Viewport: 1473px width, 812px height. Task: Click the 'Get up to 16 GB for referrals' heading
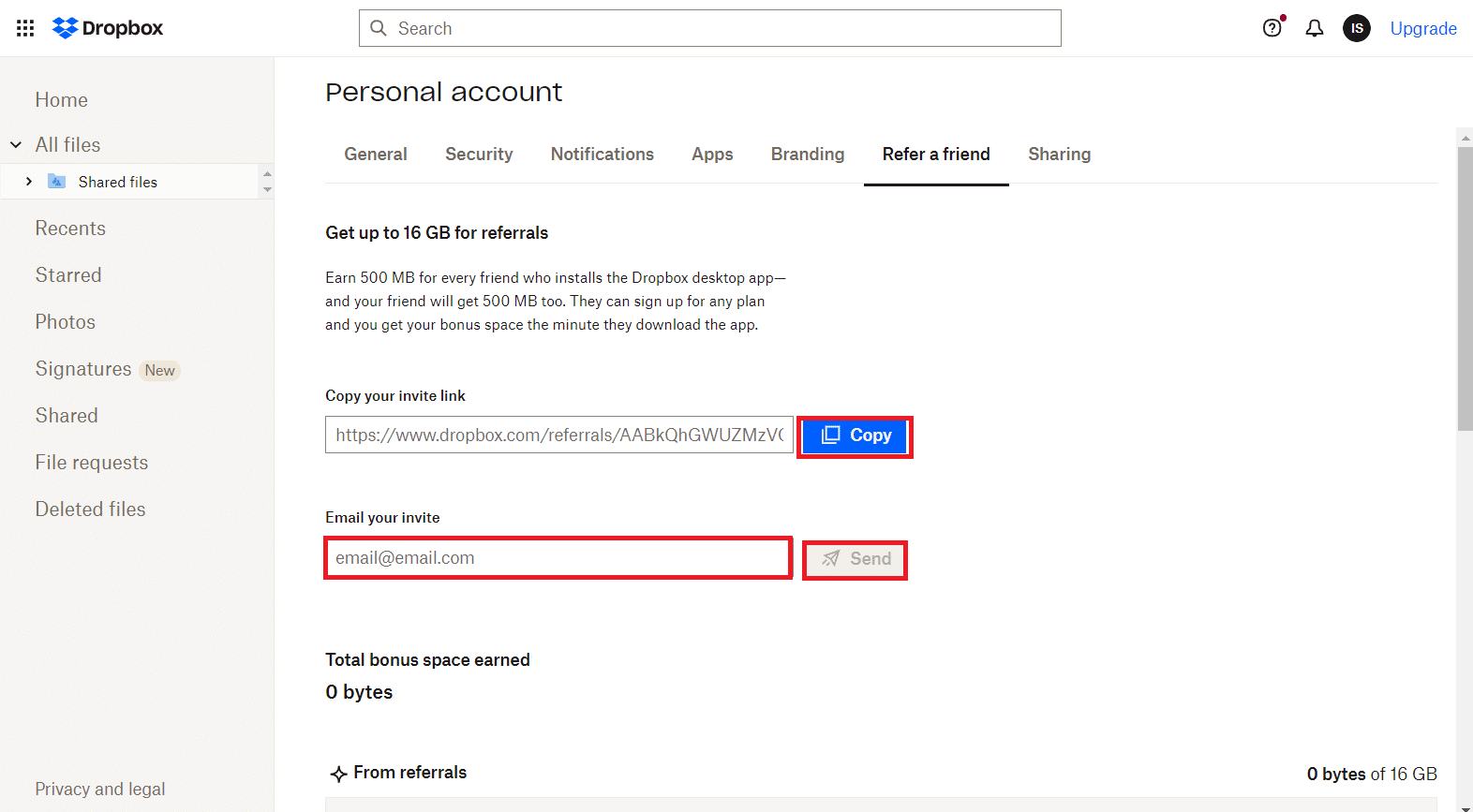click(437, 233)
